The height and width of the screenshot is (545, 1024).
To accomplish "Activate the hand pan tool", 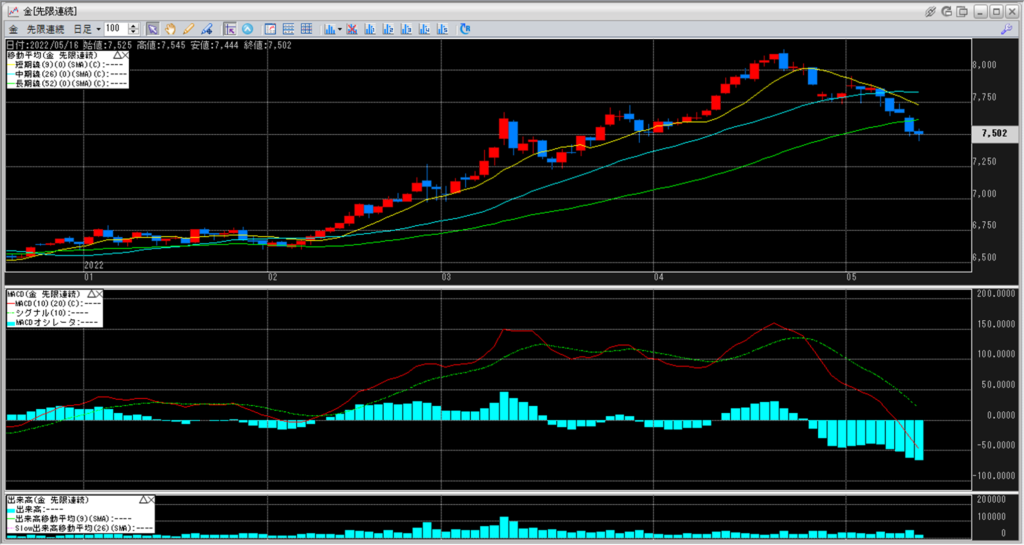I will (170, 28).
